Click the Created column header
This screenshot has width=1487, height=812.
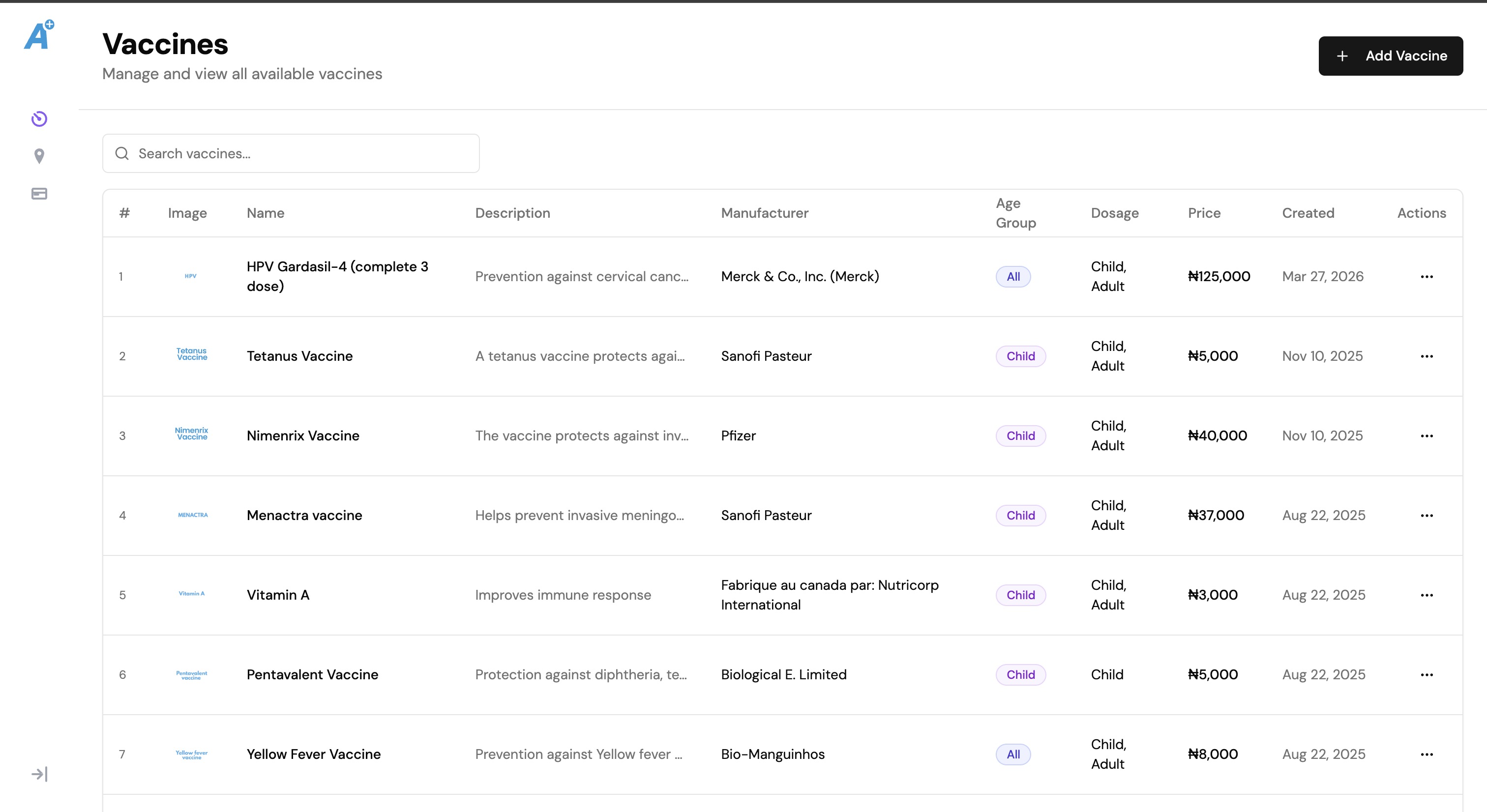pyautogui.click(x=1308, y=213)
